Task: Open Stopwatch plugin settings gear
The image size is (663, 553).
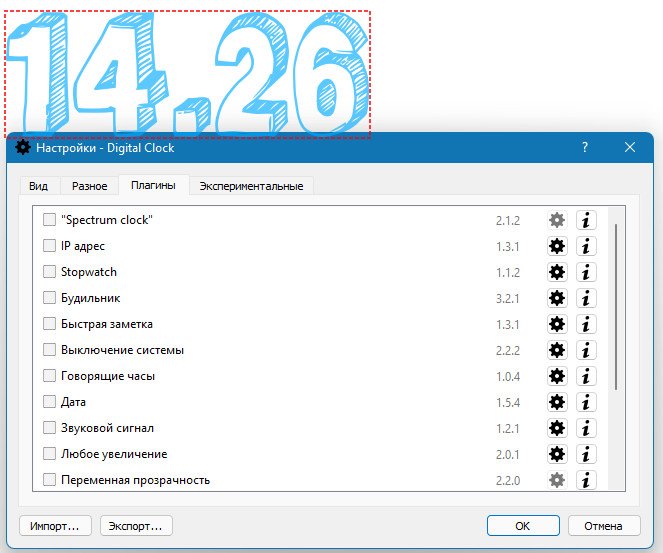Action: (557, 272)
